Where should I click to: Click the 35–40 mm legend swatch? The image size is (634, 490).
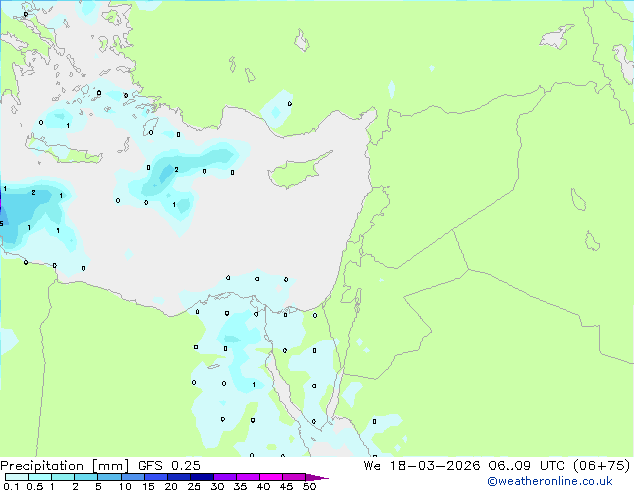[248, 477]
